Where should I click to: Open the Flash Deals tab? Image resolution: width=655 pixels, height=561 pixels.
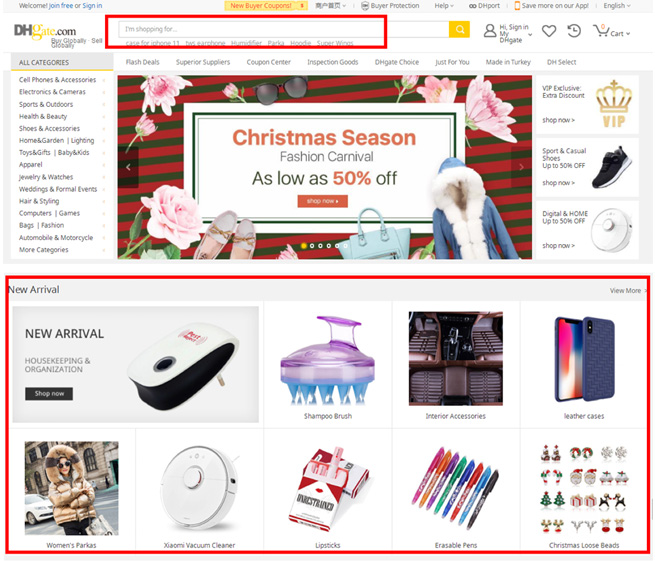(x=142, y=62)
